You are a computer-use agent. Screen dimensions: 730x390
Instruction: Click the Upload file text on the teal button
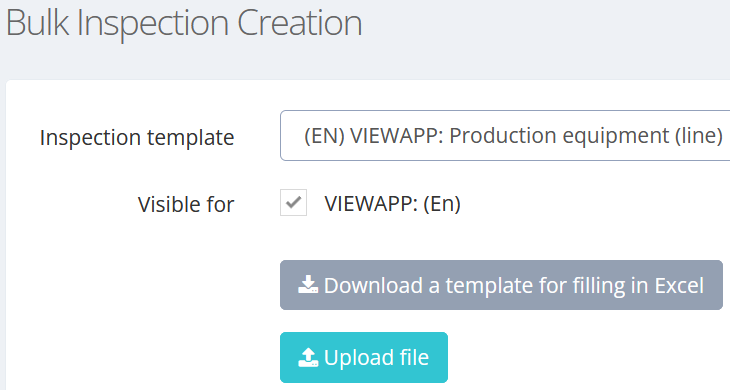(x=376, y=357)
